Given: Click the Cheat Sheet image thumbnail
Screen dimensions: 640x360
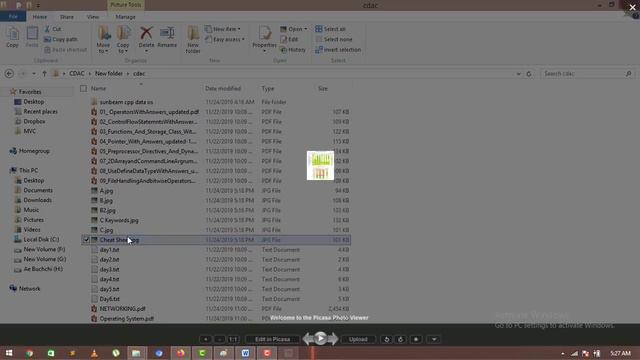Looking at the screenshot, I should point(320,165).
